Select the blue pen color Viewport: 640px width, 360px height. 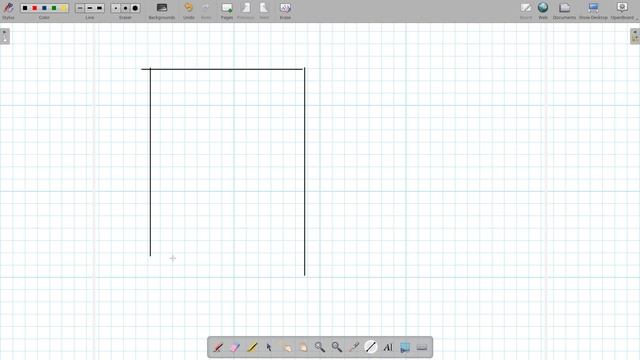pyautogui.click(x=44, y=8)
